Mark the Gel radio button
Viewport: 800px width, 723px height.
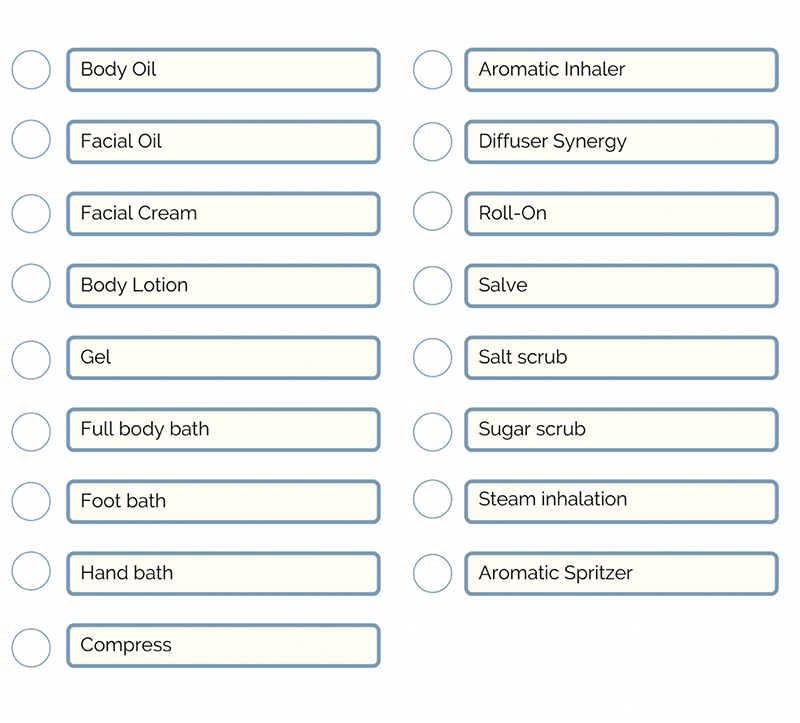pyautogui.click(x=31, y=360)
